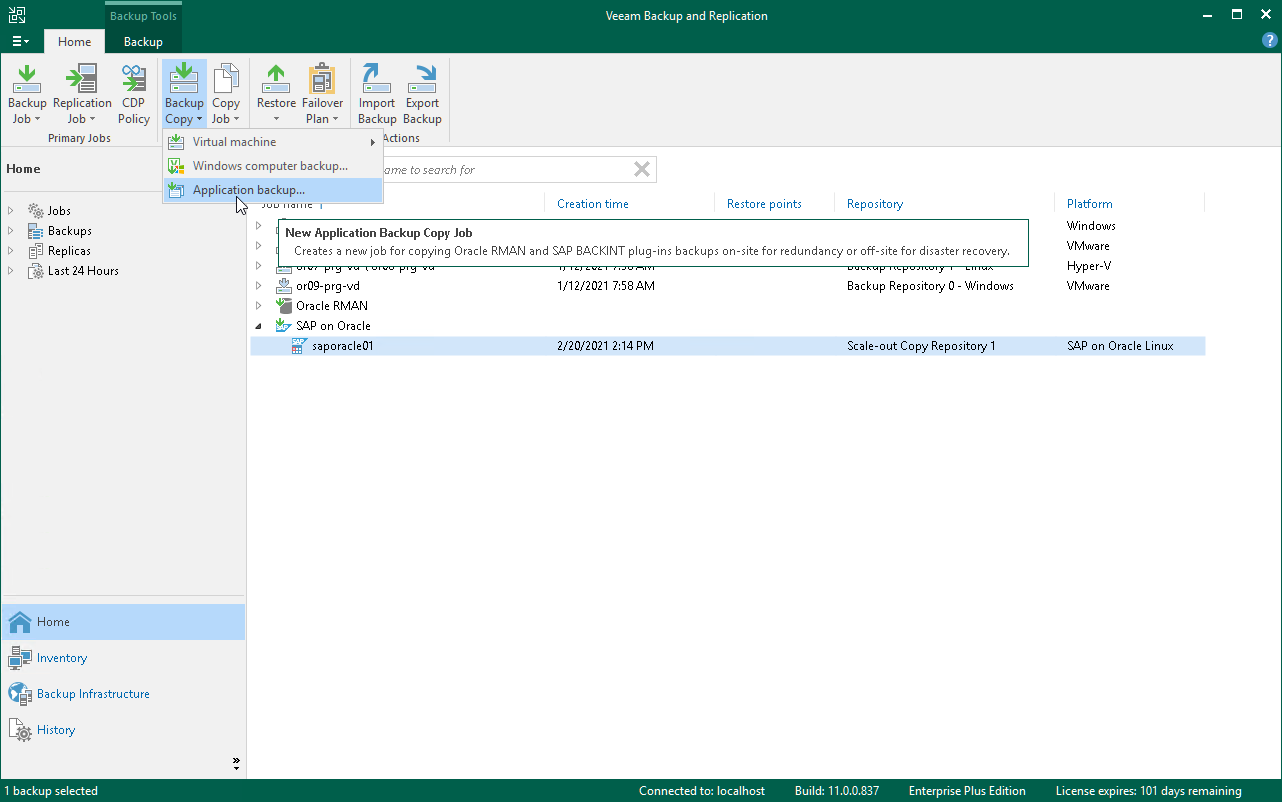Select Backups in the Home tree

click(x=70, y=231)
